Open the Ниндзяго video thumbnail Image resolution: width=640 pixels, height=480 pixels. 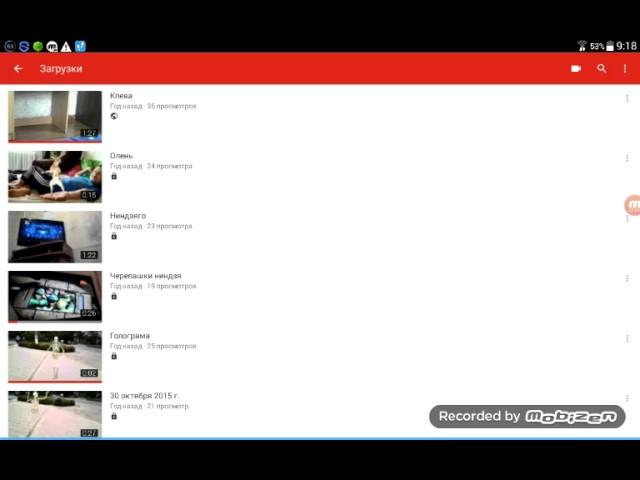pos(55,237)
